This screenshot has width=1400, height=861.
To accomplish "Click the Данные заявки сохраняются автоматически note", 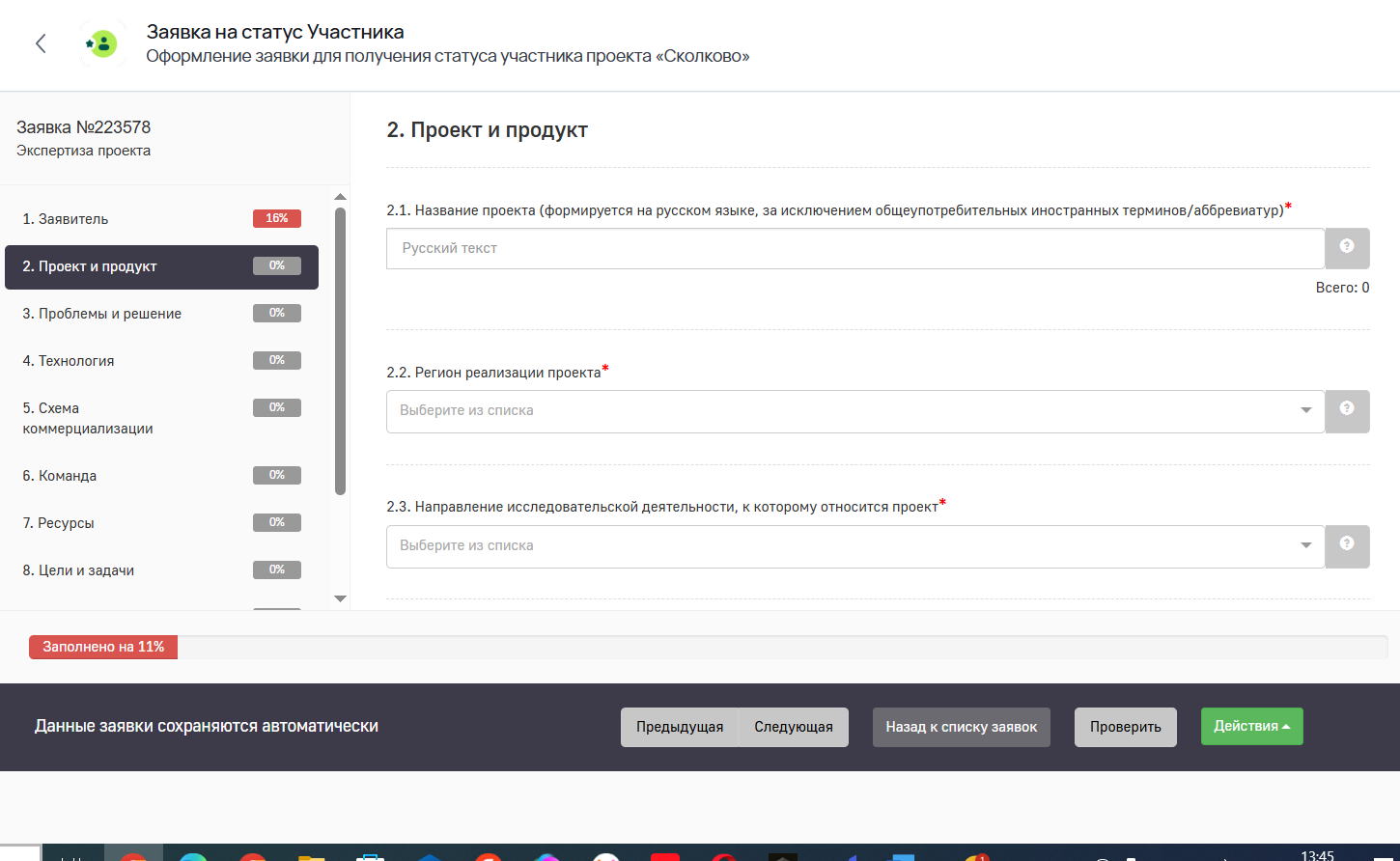I will 207,726.
